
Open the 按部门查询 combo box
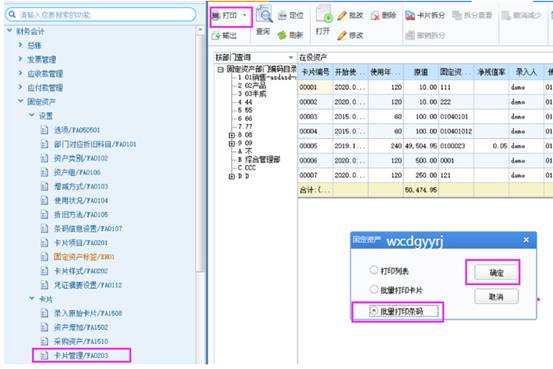(255, 57)
